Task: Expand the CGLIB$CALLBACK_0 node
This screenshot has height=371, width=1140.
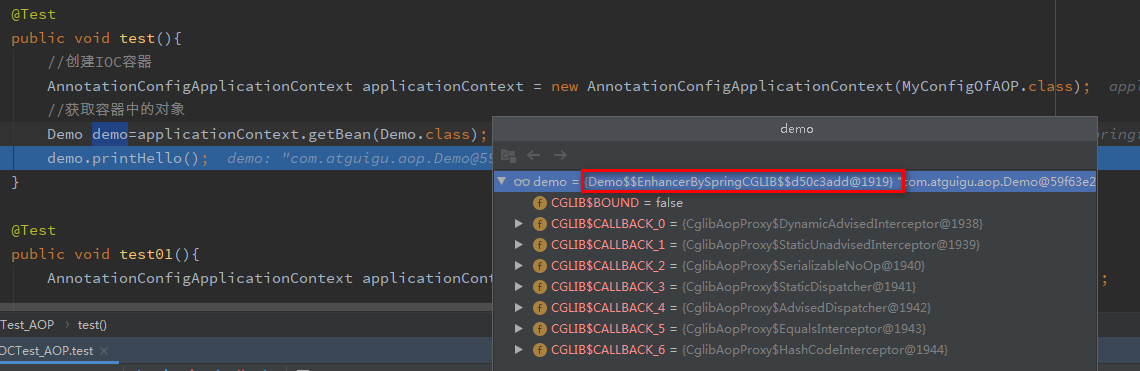Action: (518, 223)
